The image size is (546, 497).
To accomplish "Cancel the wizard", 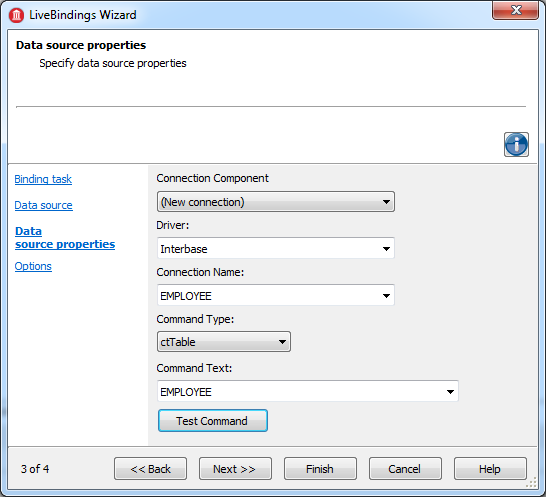I will [405, 469].
